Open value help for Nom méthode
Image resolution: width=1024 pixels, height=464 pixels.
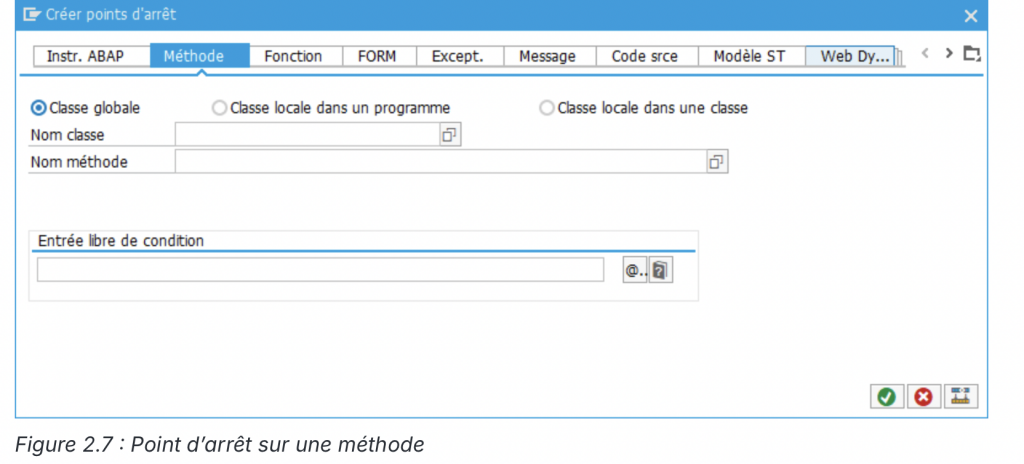pos(716,162)
